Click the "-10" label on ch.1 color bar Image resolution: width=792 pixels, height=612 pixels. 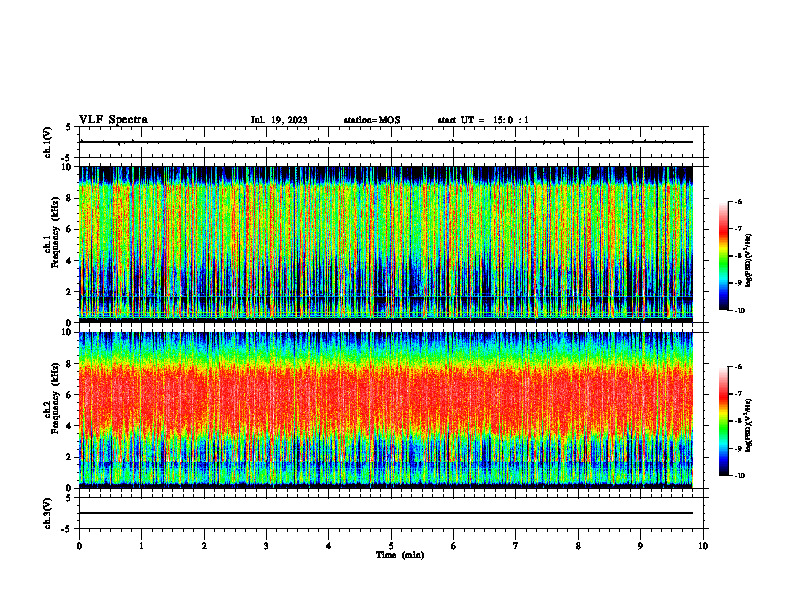click(740, 311)
